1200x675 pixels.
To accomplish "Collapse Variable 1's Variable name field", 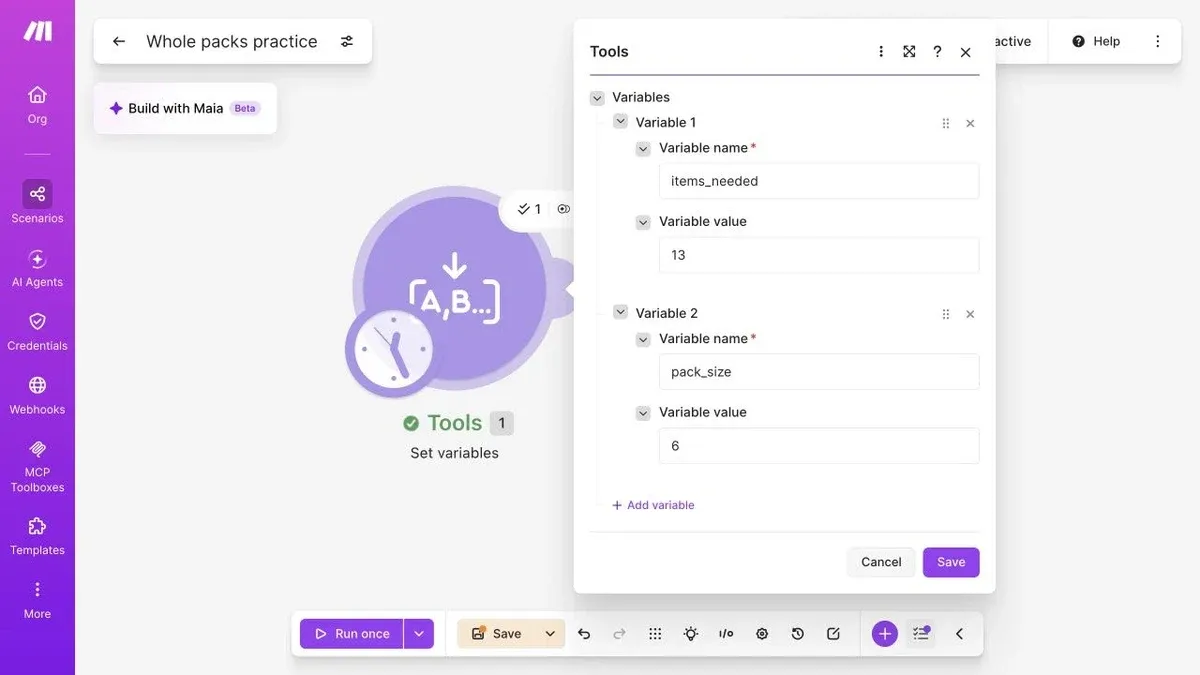I will pyautogui.click(x=644, y=148).
